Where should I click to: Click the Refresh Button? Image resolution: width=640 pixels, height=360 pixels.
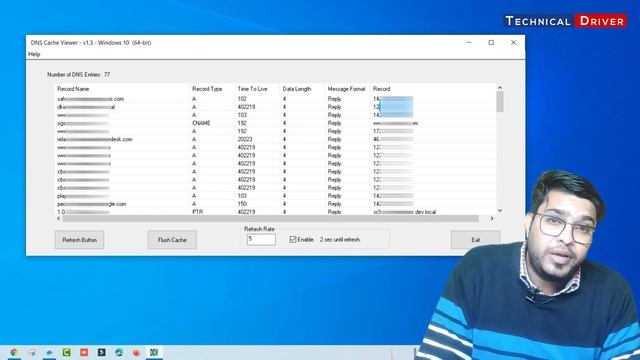[x=80, y=240]
